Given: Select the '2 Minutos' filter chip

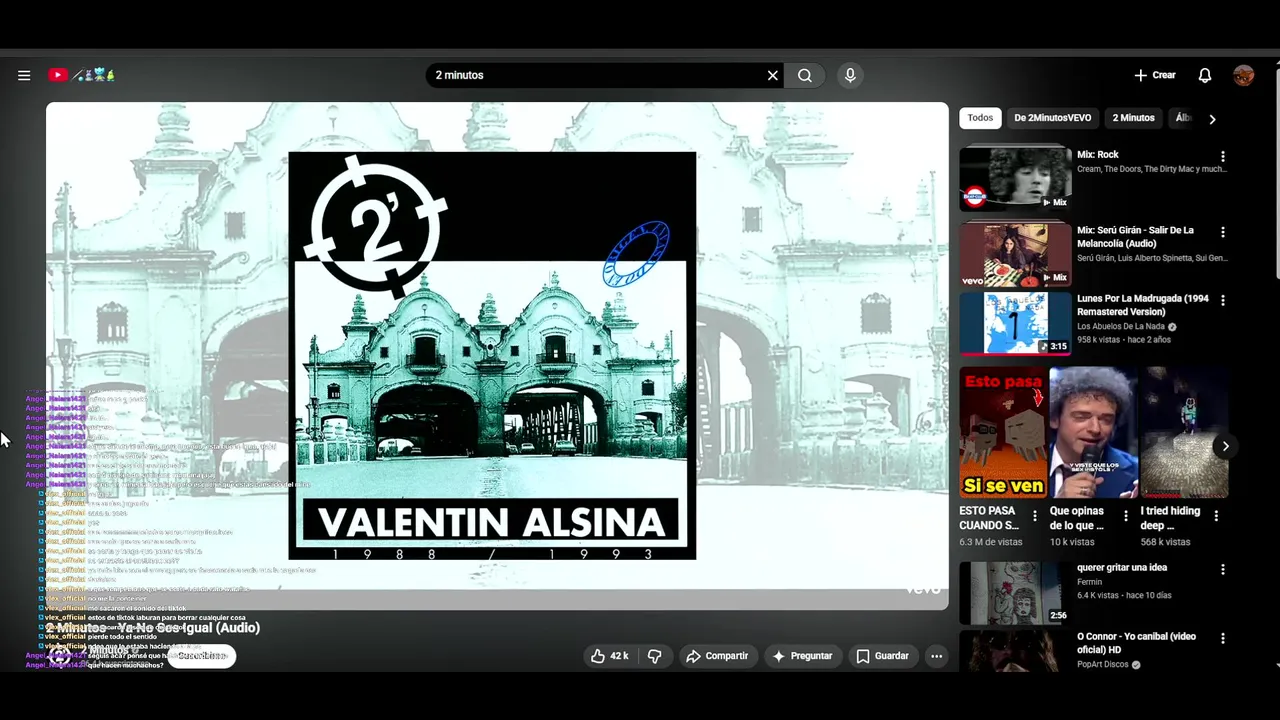Looking at the screenshot, I should [1133, 118].
